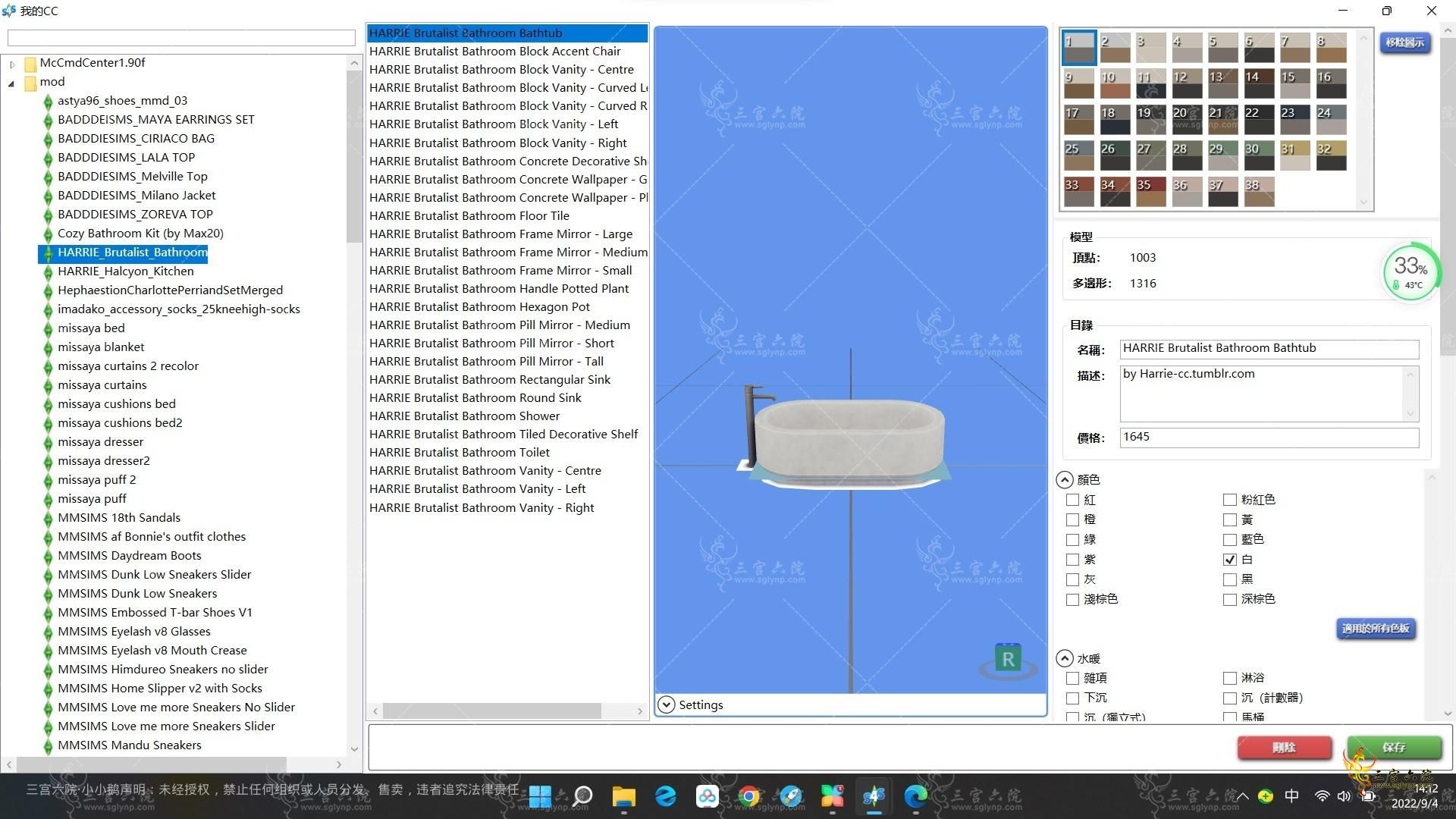Check the 紫 color checkbox

[x=1072, y=560]
